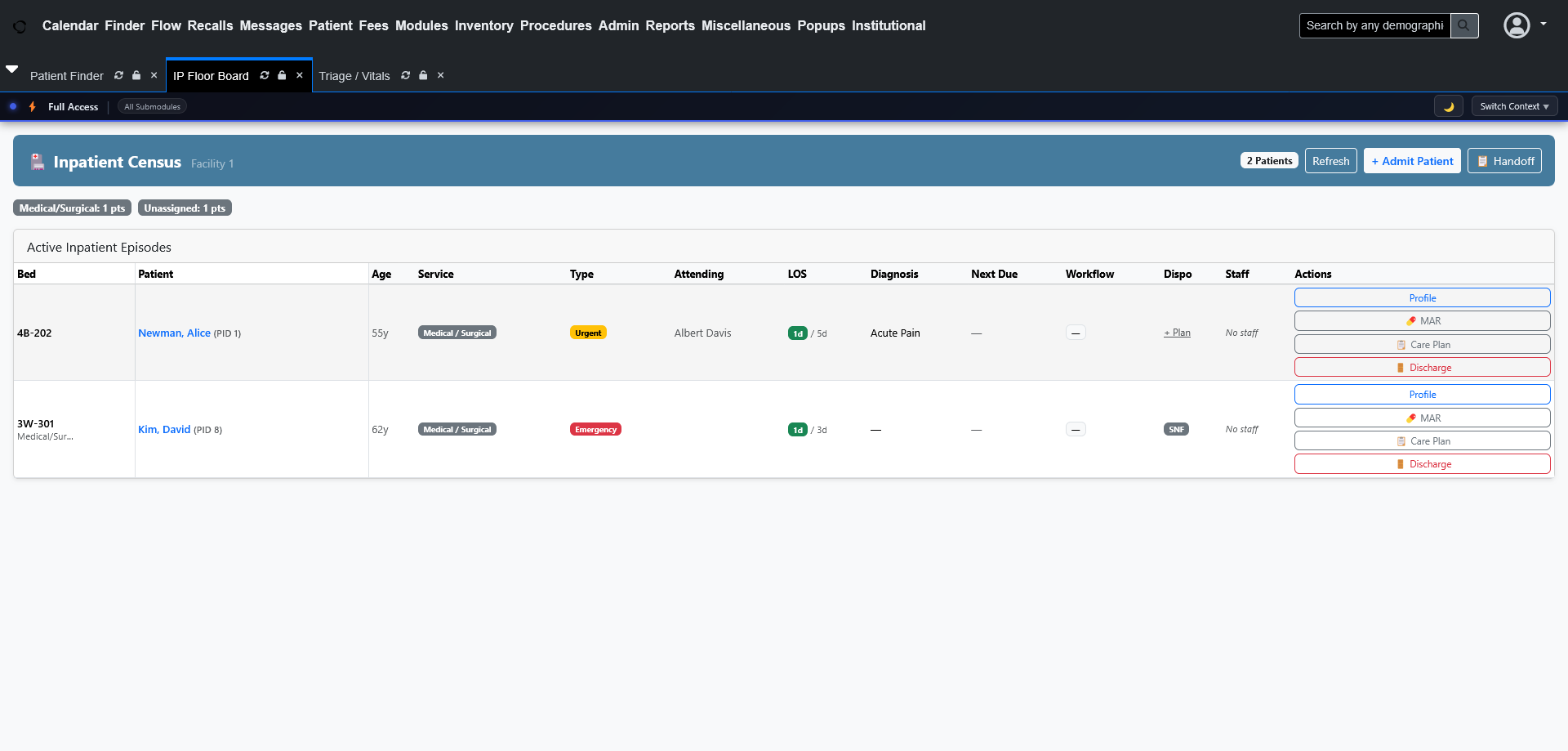1568x751 pixels.
Task: Click the user account avatar icon
Action: 1517,25
